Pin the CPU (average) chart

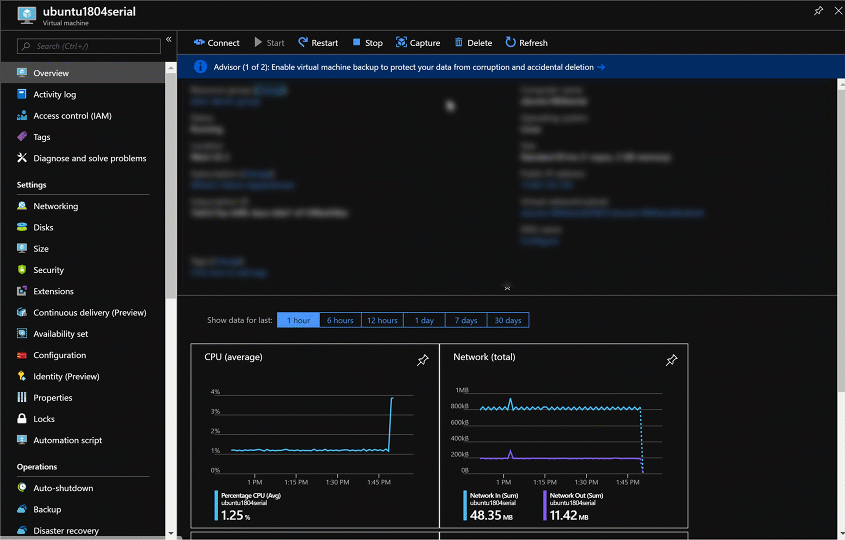[x=422, y=360]
